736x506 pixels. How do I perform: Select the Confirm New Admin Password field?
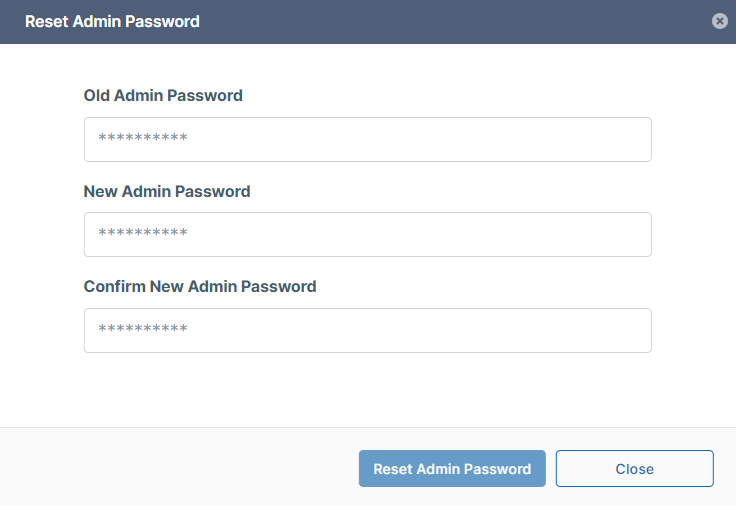367,330
